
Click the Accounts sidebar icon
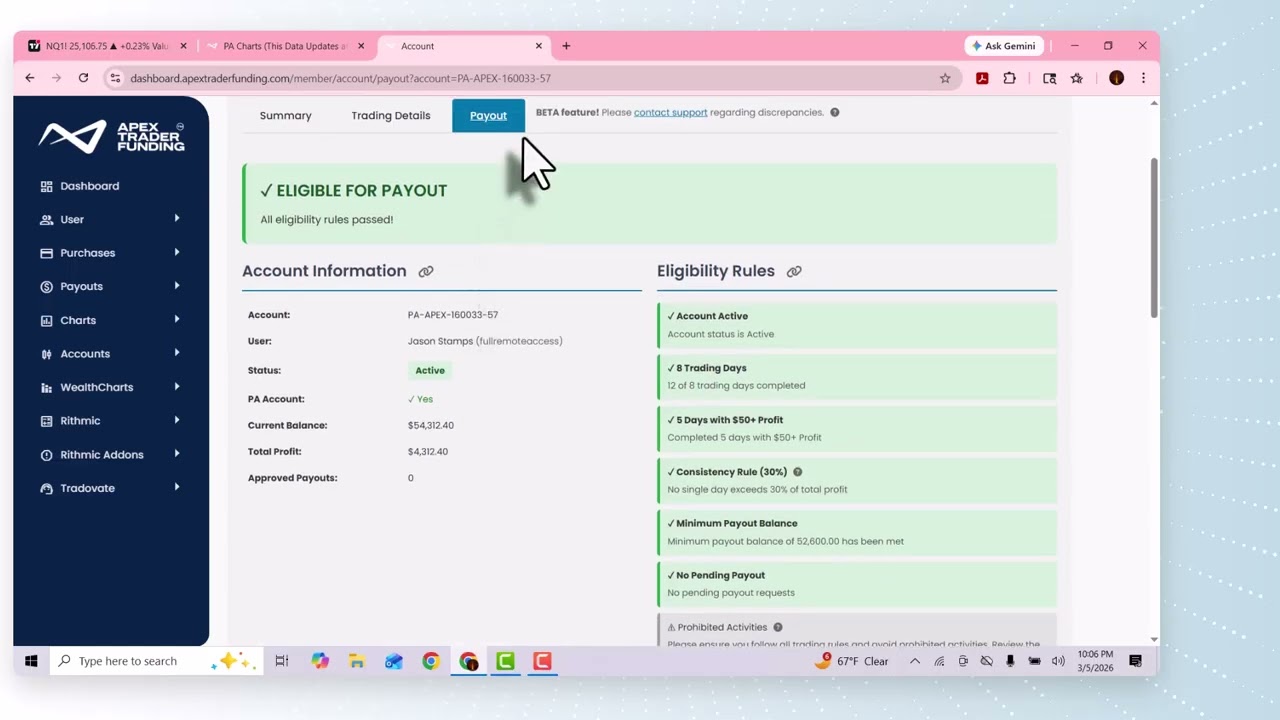46,354
